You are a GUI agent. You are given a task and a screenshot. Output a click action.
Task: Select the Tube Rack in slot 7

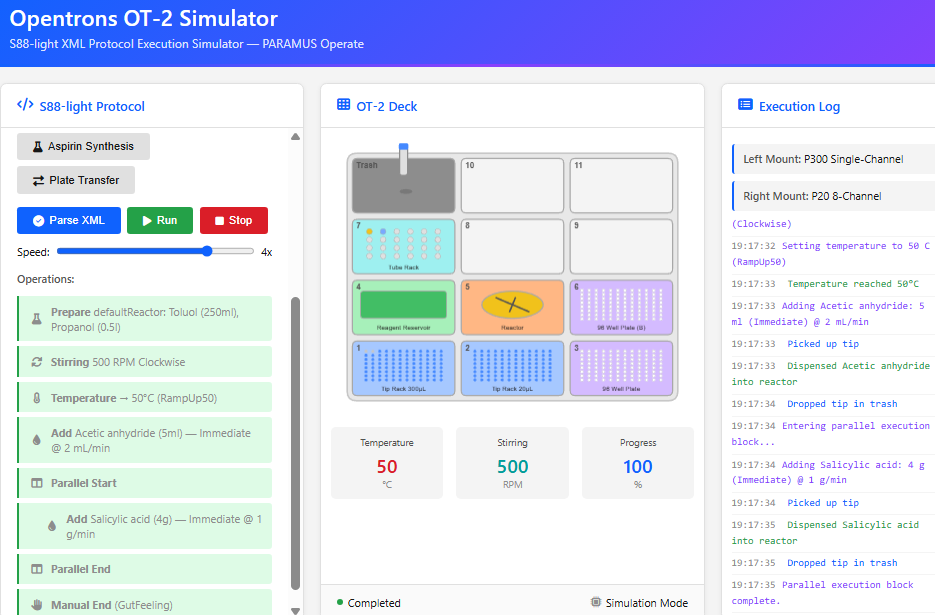[x=403, y=246]
